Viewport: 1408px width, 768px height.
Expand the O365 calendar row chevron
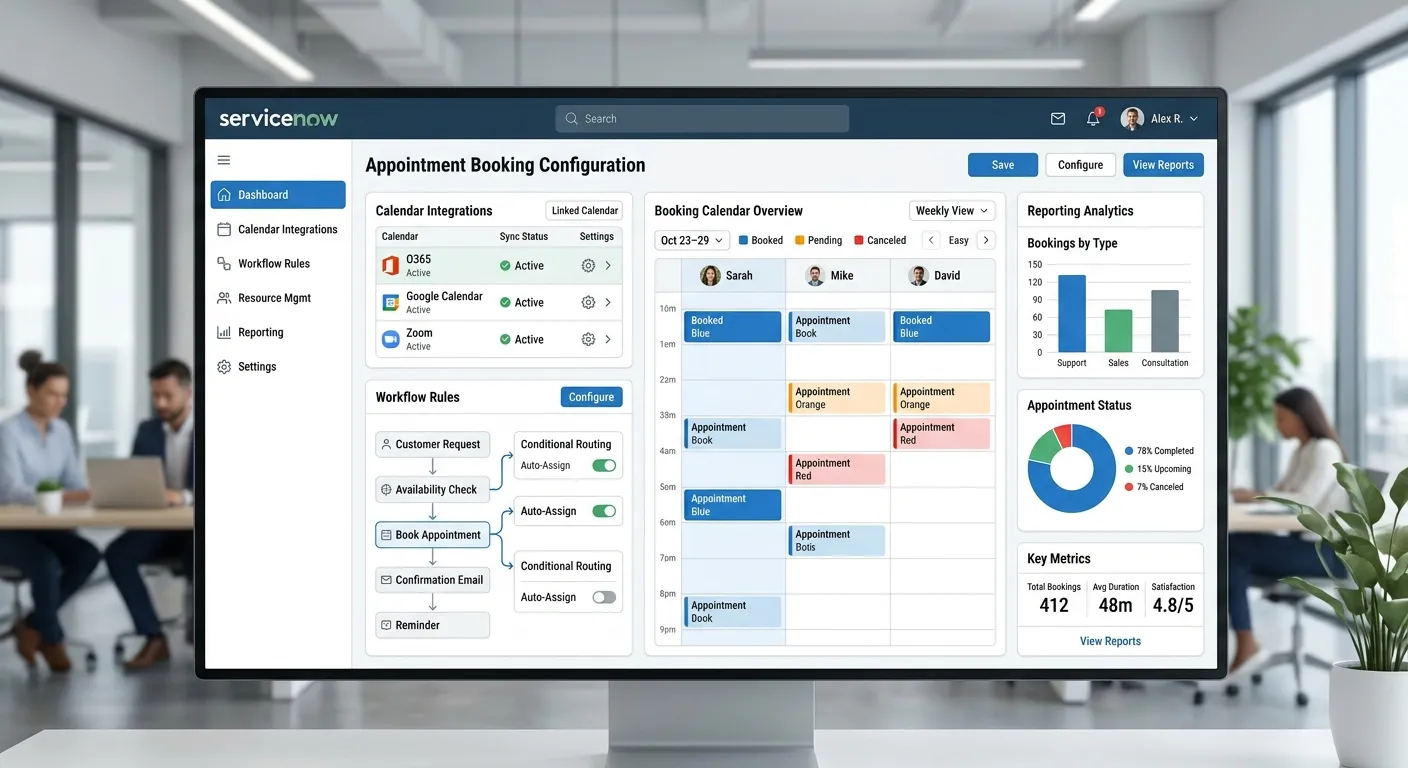(608, 266)
